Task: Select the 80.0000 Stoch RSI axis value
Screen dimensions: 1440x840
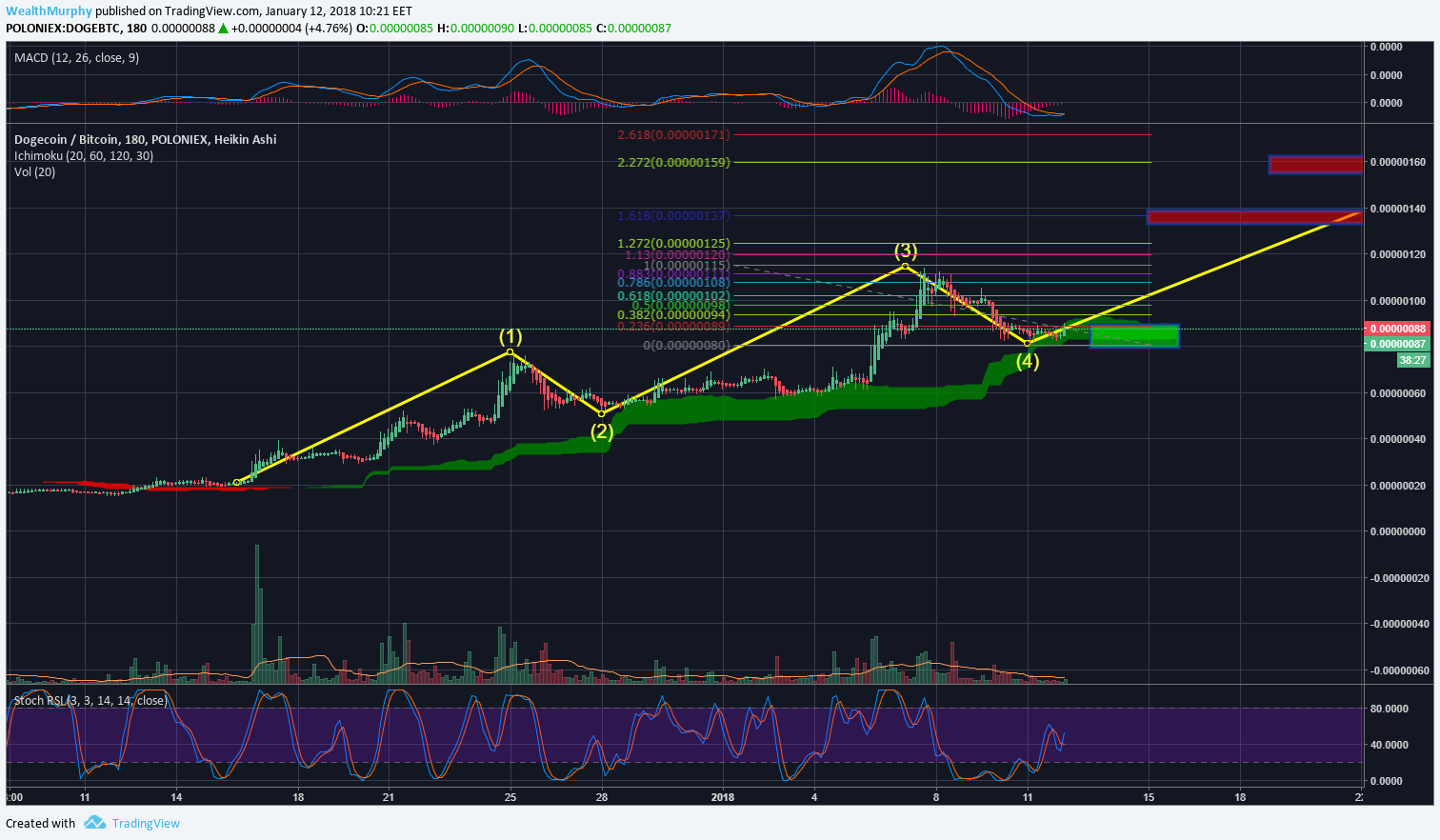Action: [x=1389, y=709]
